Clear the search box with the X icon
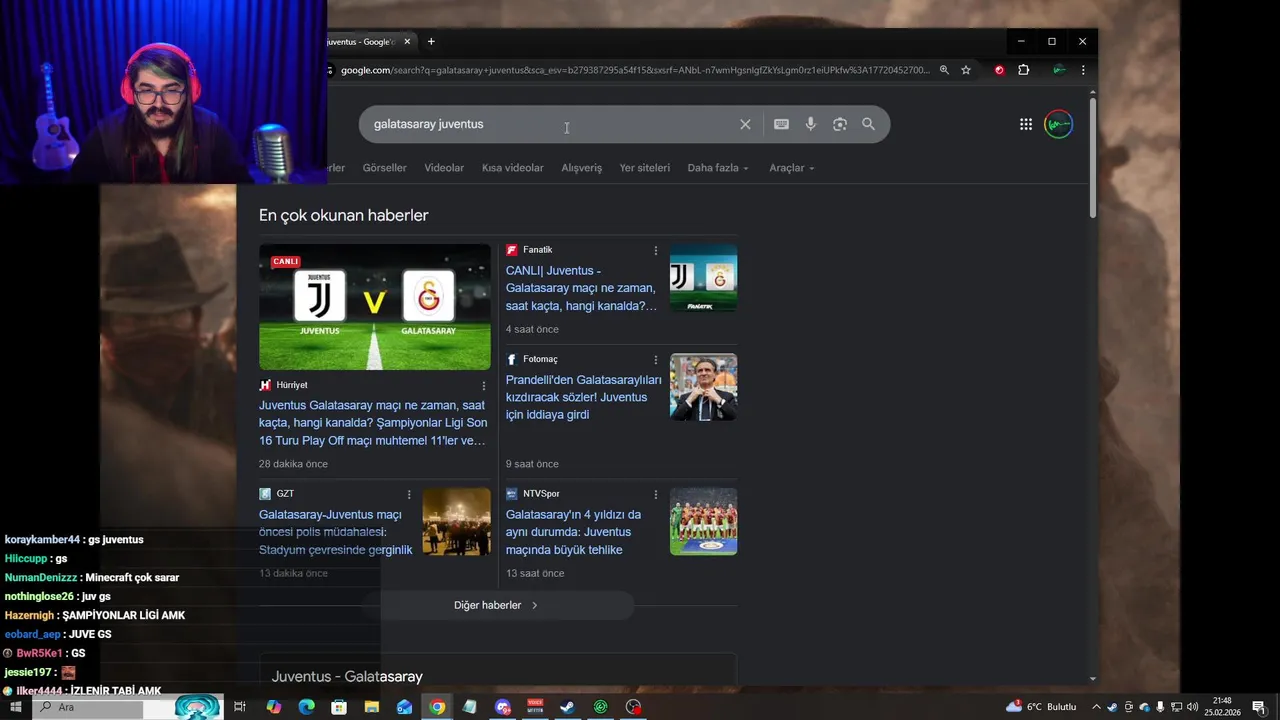The height and width of the screenshot is (720, 1280). pyautogui.click(x=745, y=124)
